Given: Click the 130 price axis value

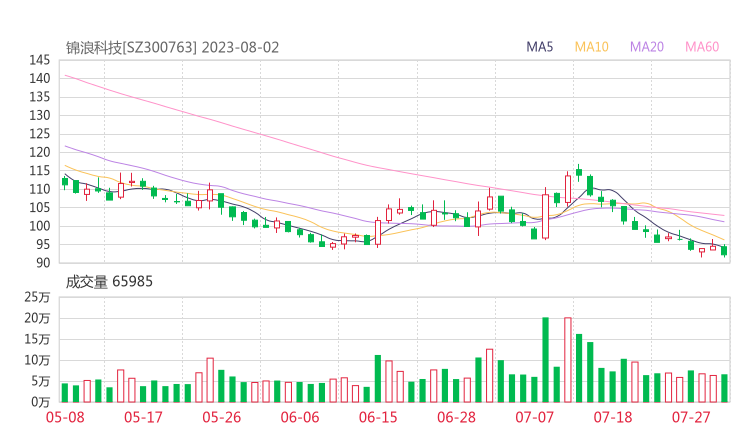Looking at the screenshot, I should tap(40, 115).
